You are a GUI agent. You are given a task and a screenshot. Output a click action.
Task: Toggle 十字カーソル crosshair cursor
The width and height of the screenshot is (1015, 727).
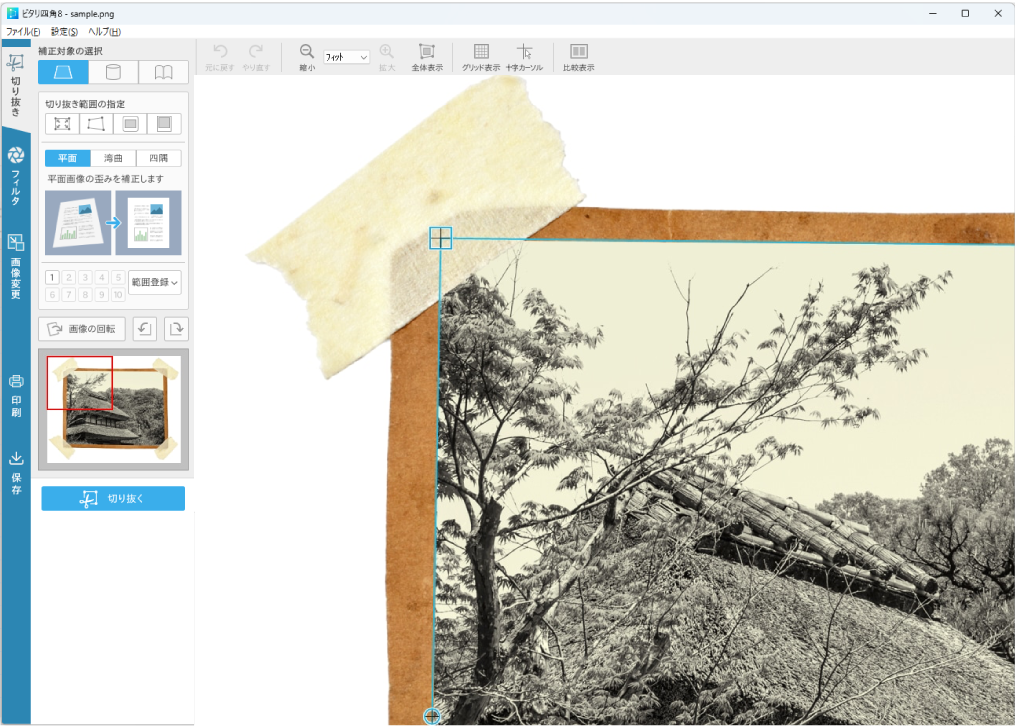[524, 53]
